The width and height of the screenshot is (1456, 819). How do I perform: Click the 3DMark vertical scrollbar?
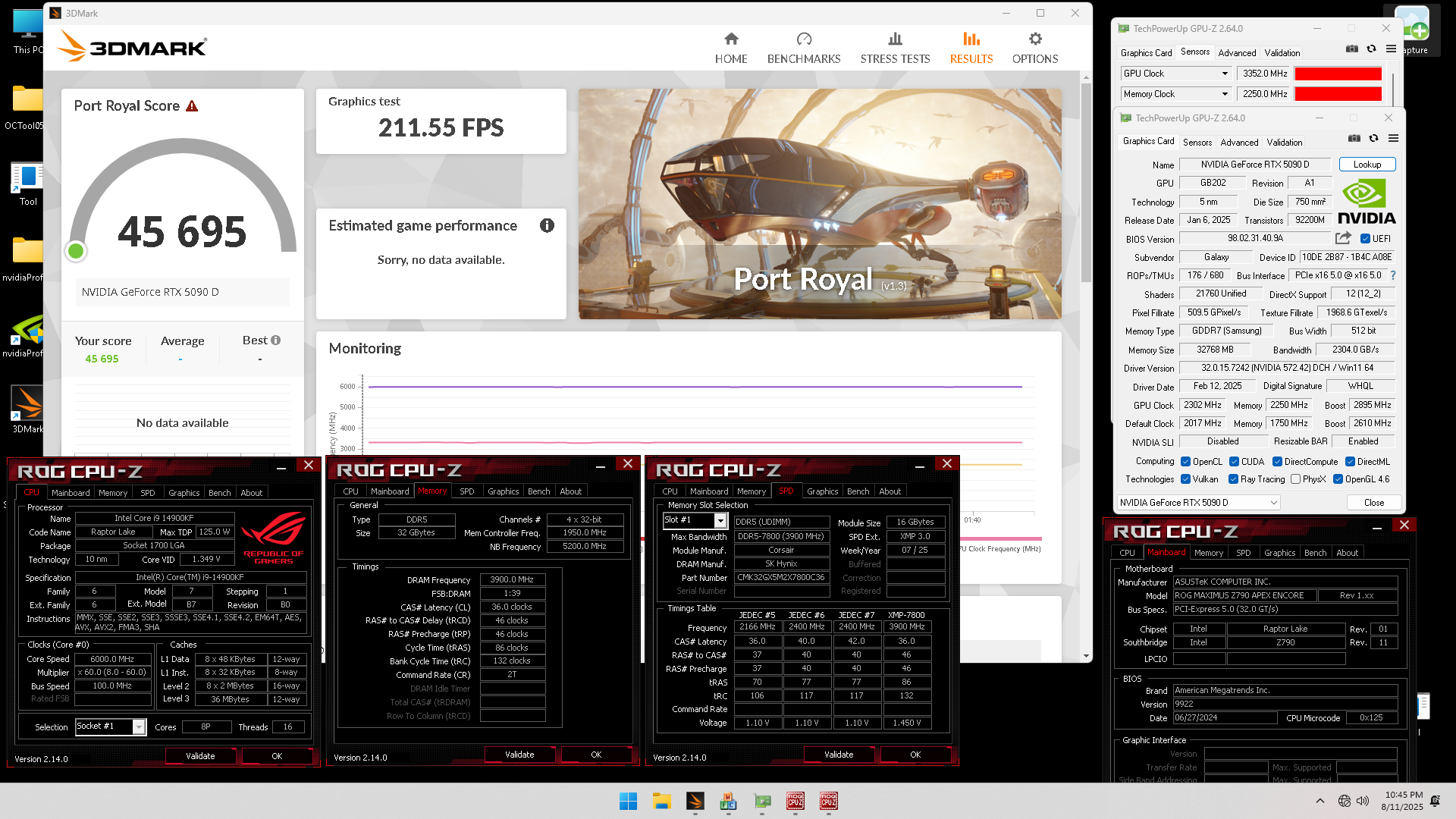(x=1086, y=182)
